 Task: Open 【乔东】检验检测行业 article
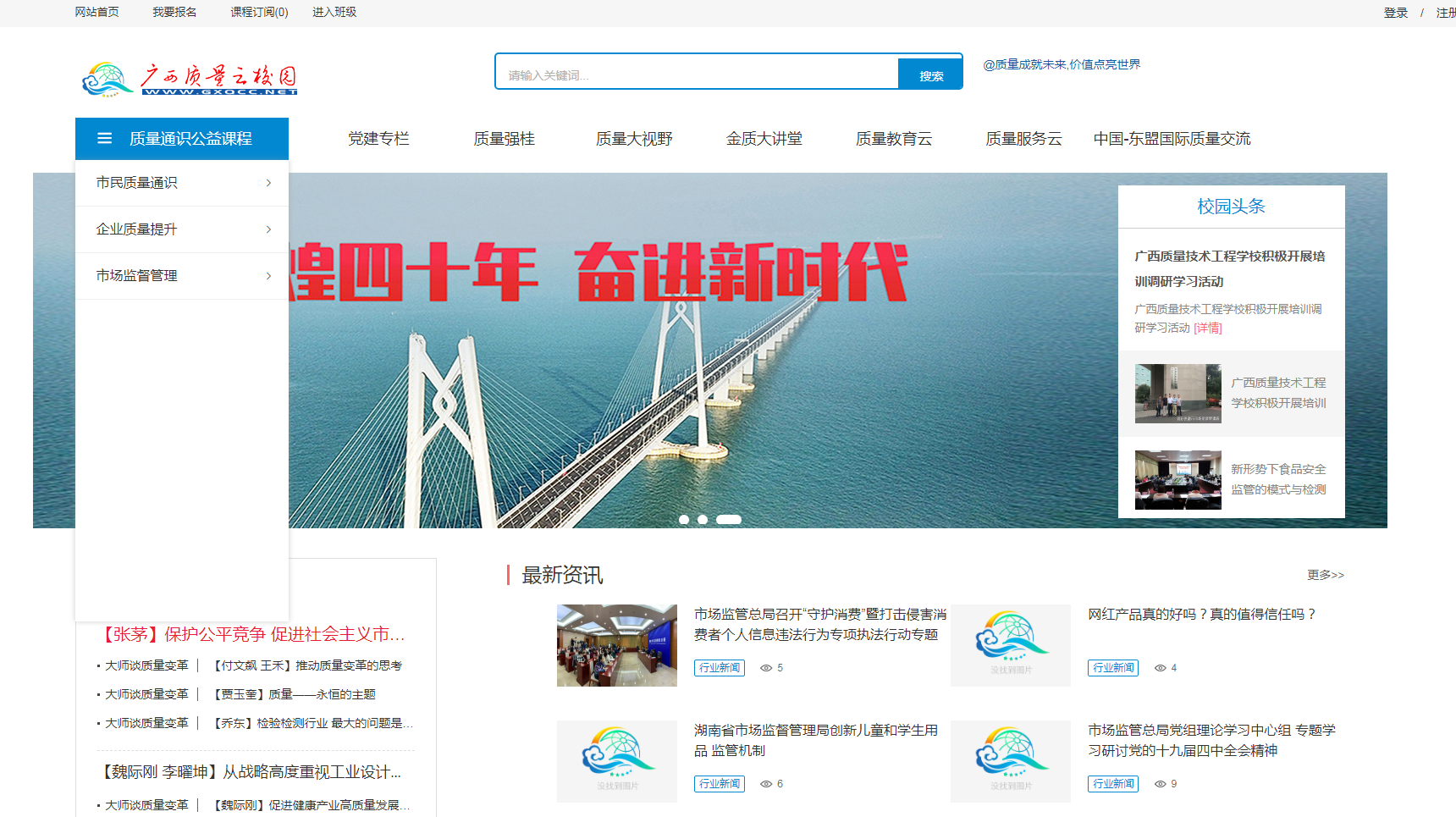click(x=311, y=724)
